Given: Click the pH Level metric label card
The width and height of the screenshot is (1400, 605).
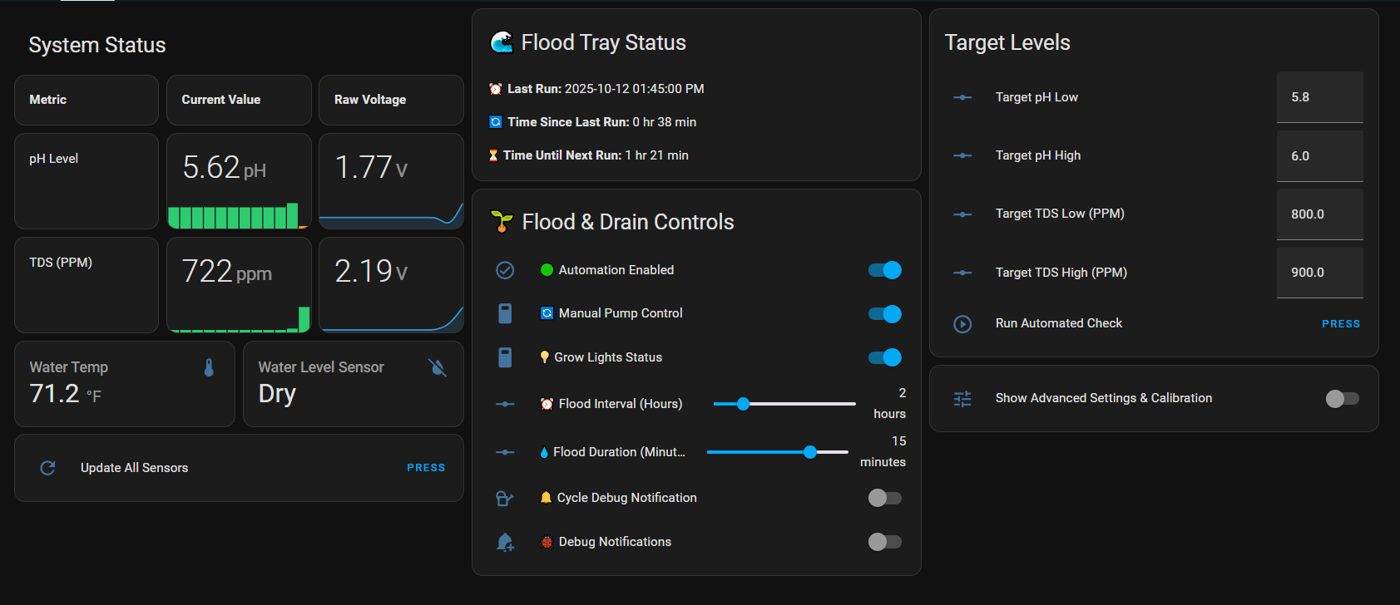Looking at the screenshot, I should tap(86, 181).
